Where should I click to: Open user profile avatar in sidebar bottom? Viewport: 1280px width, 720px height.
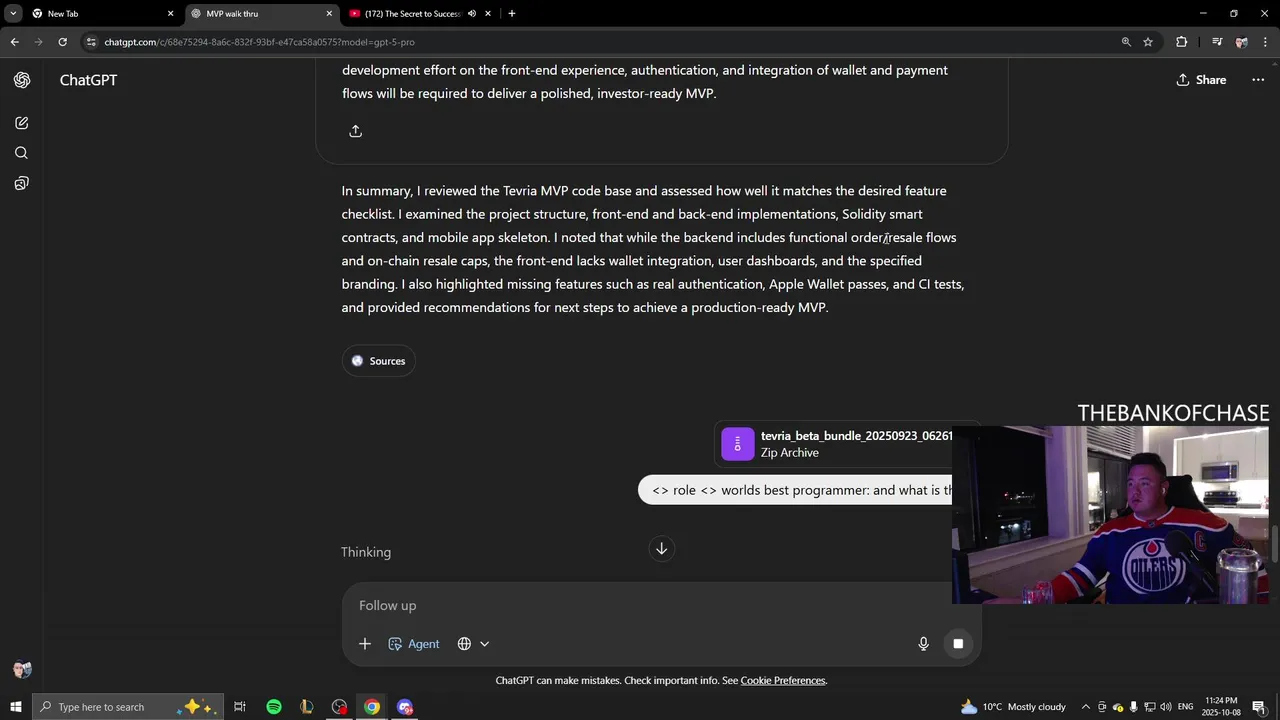point(22,670)
